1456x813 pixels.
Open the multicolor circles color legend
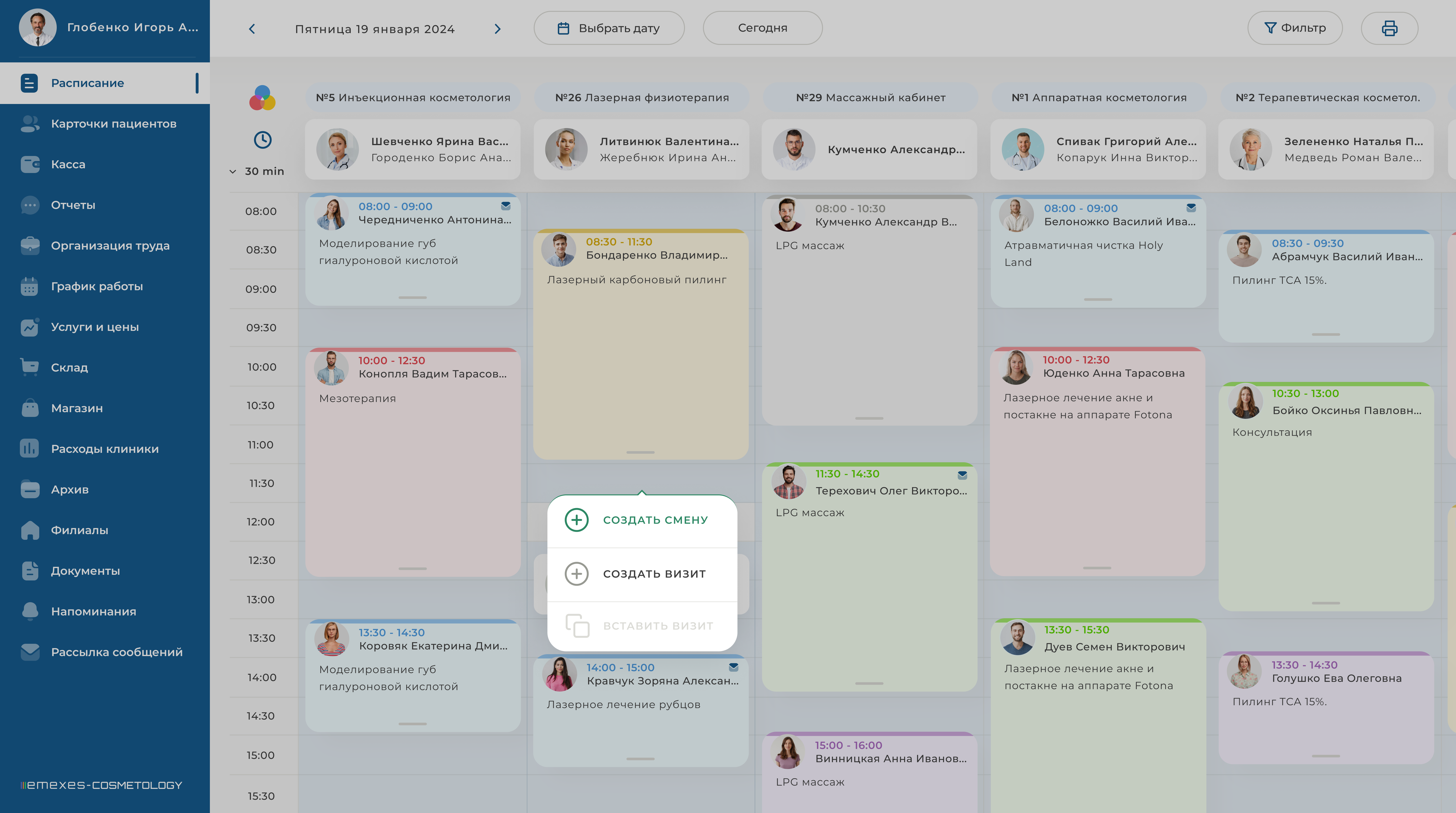click(262, 98)
